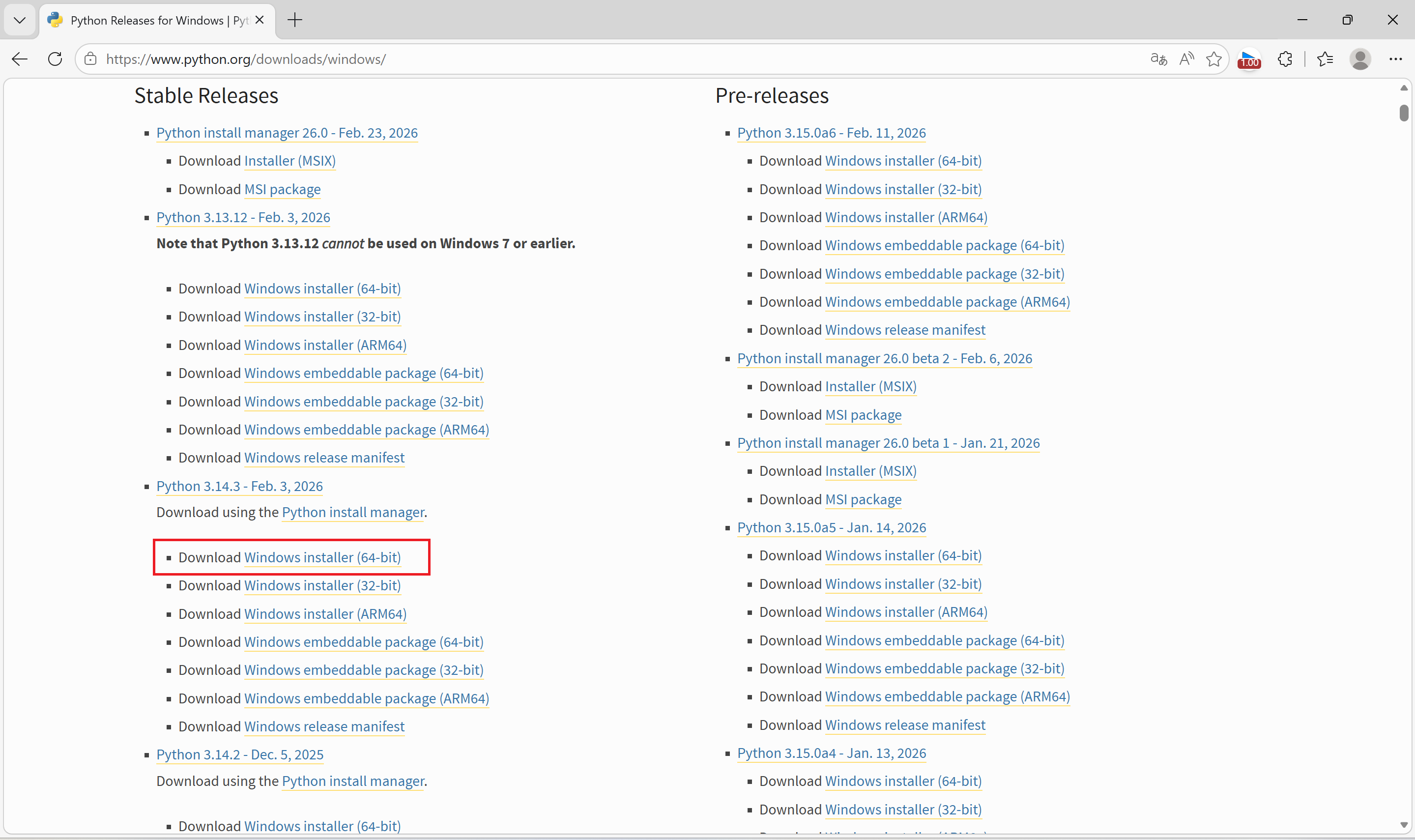This screenshot has width=1415, height=840.
Task: Open Python install manager link under Python 3.14.3
Action: (x=353, y=513)
